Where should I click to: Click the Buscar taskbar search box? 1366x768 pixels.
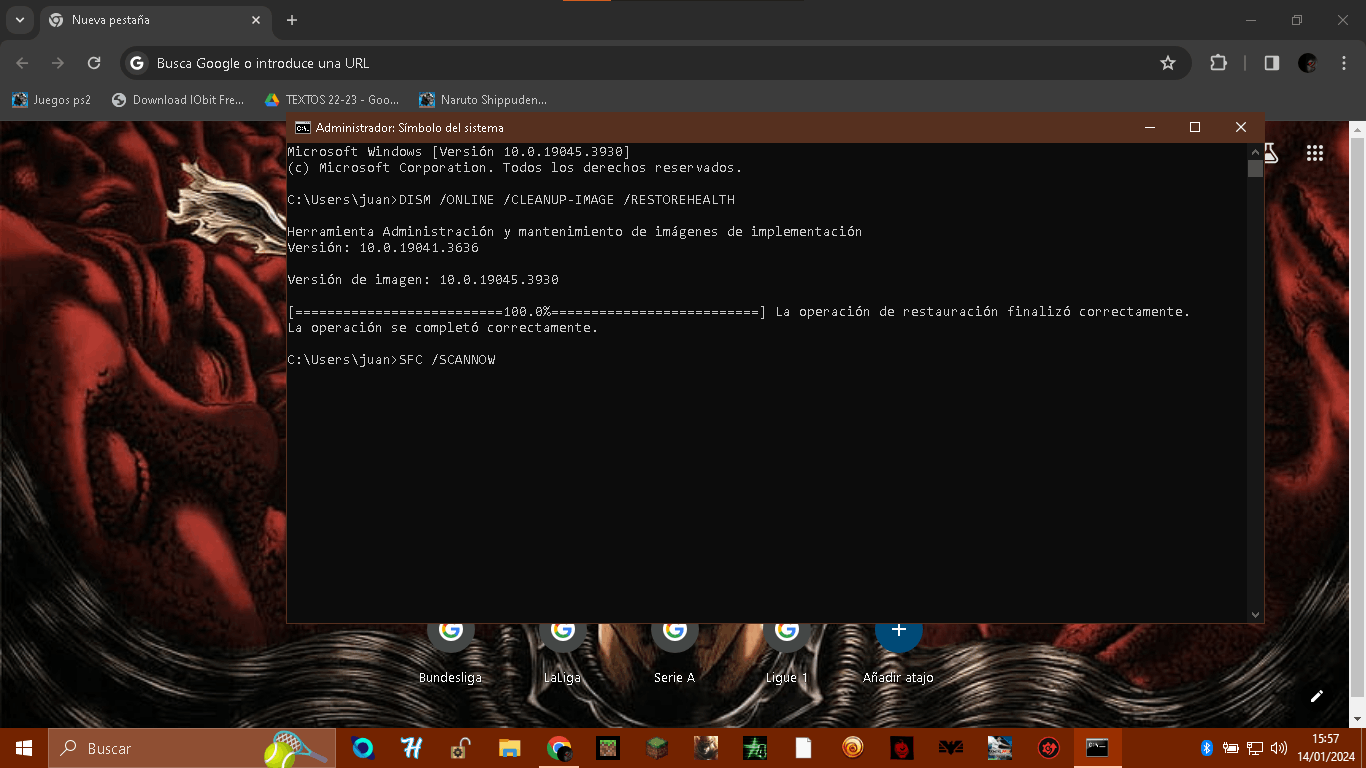(192, 748)
